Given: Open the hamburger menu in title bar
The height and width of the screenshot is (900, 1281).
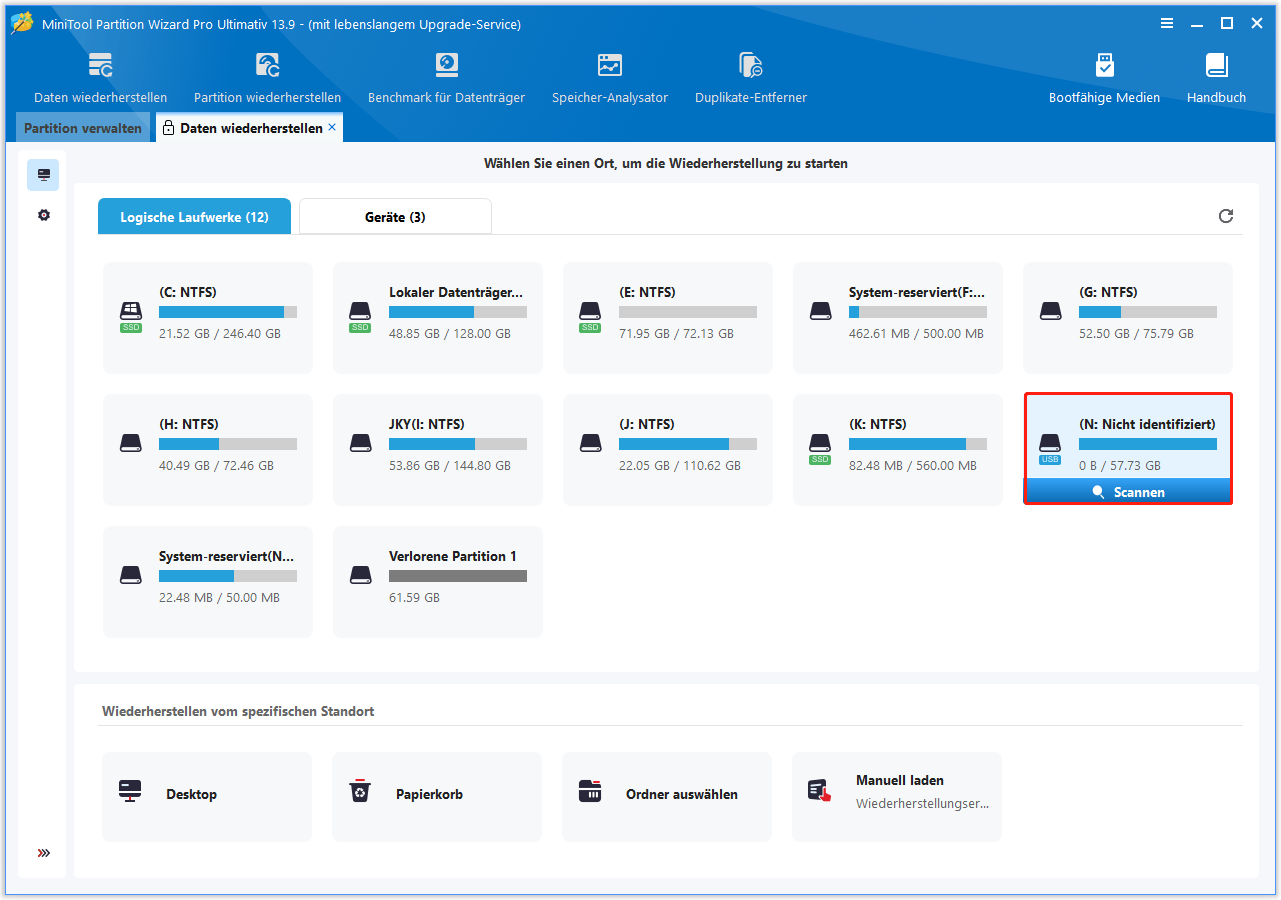Looking at the screenshot, I should [1167, 24].
